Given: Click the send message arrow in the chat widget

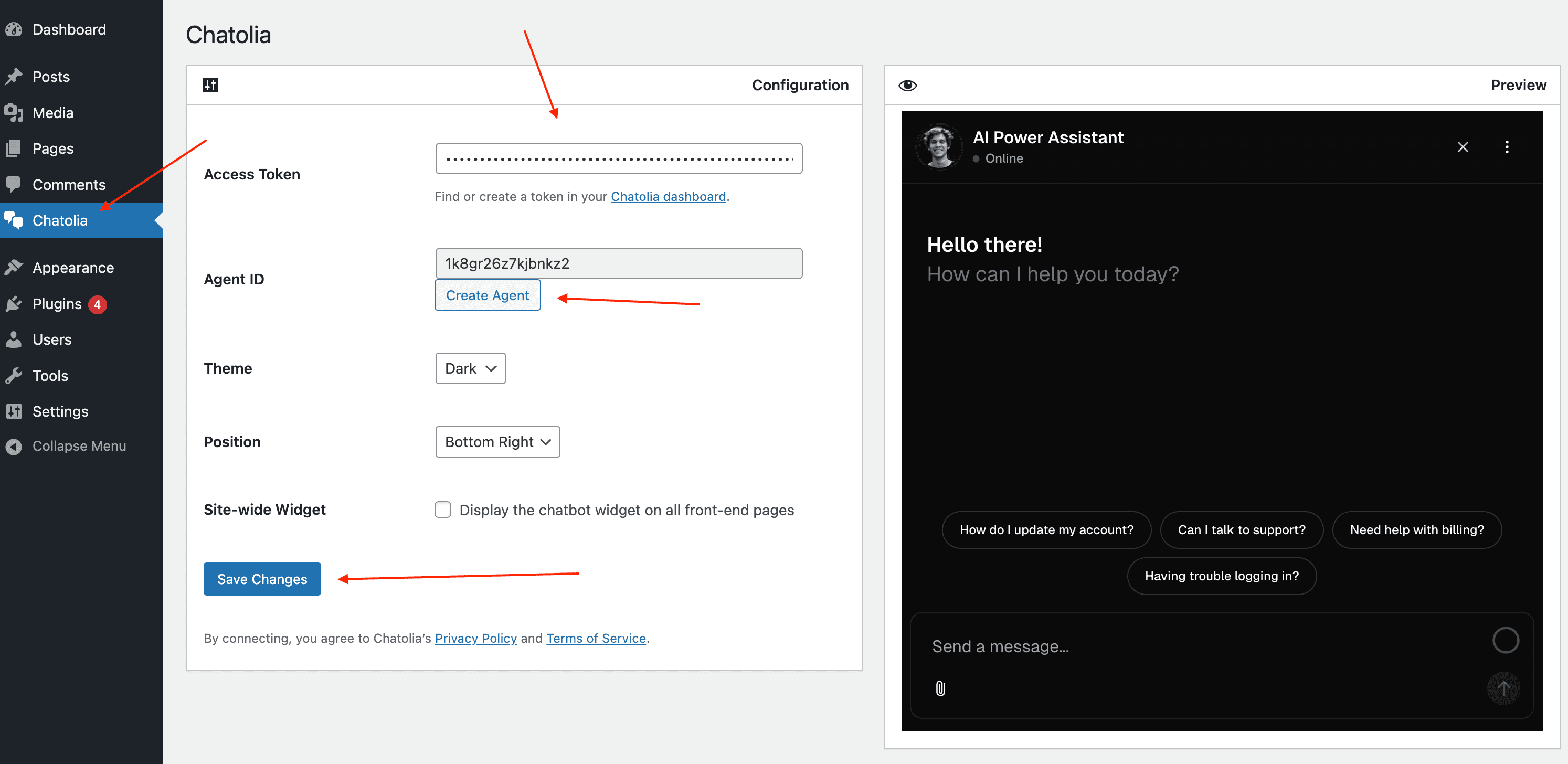Looking at the screenshot, I should click(x=1503, y=688).
